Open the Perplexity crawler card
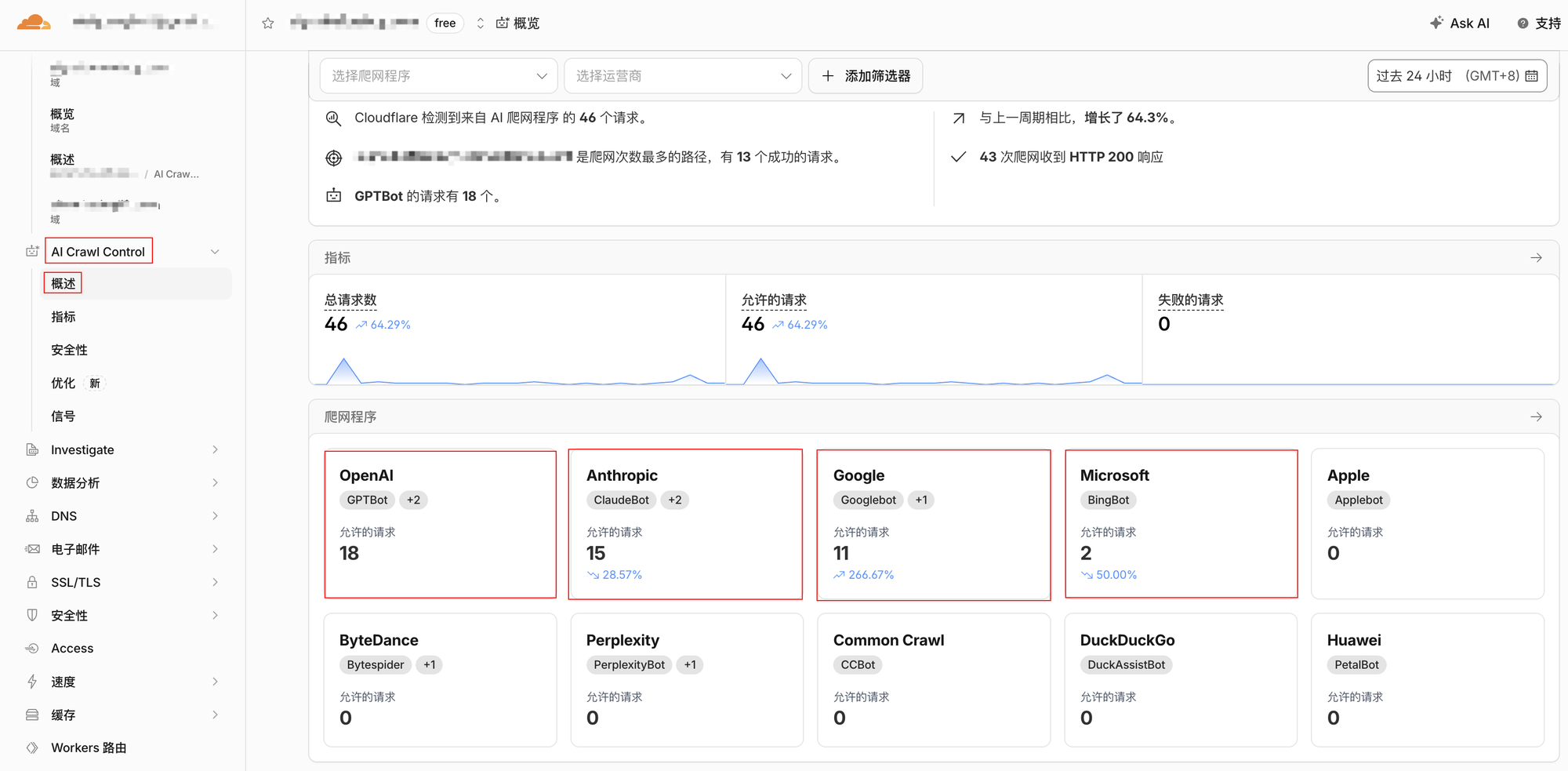 tap(687, 680)
